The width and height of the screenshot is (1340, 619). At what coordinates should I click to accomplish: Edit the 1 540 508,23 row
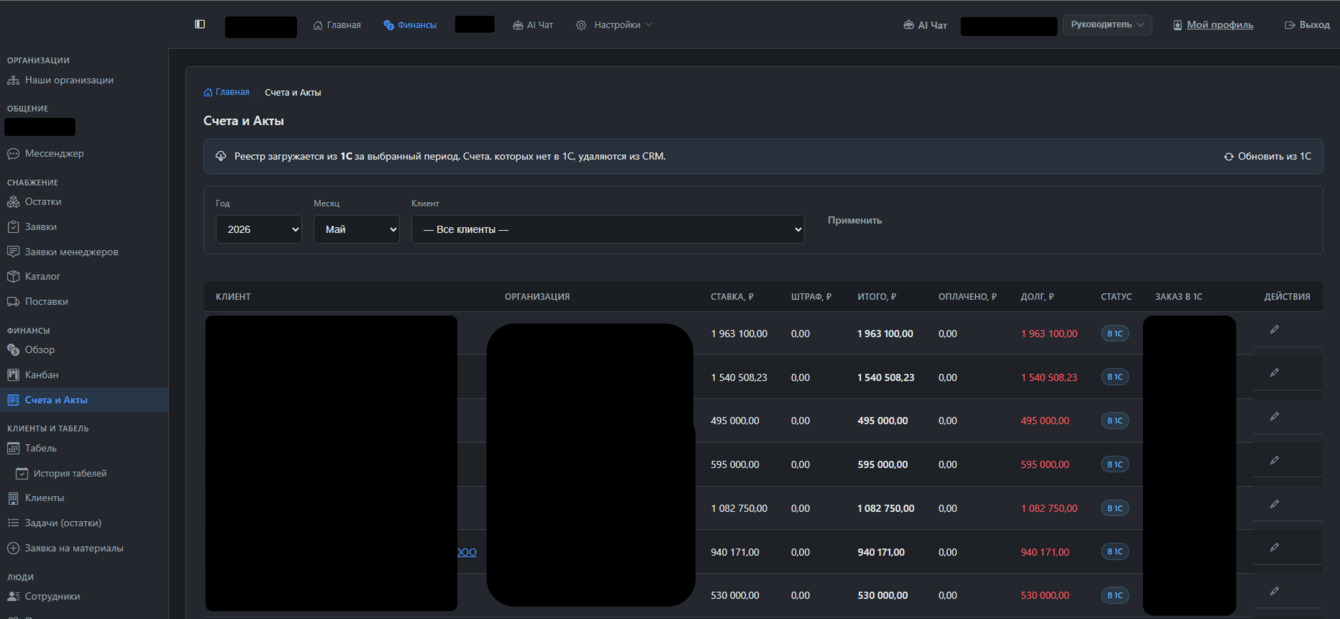tap(1274, 373)
